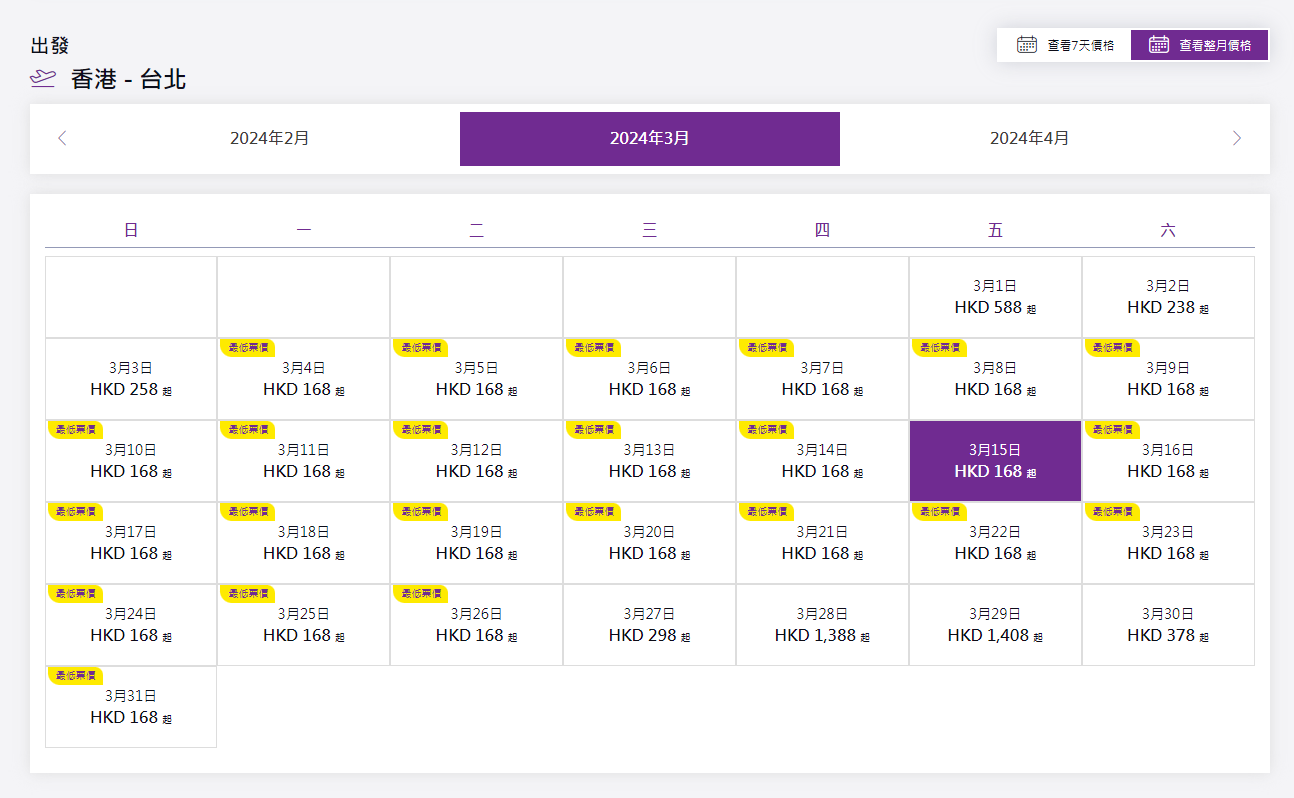The image size is (1294, 798).
Task: Switch to the 2024年2月 tab
Action: (269, 138)
